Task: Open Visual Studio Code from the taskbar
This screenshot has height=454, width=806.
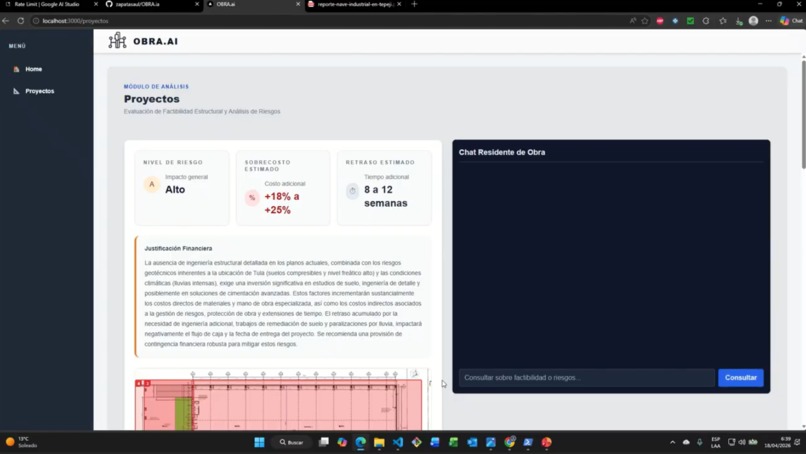Action: 398,442
